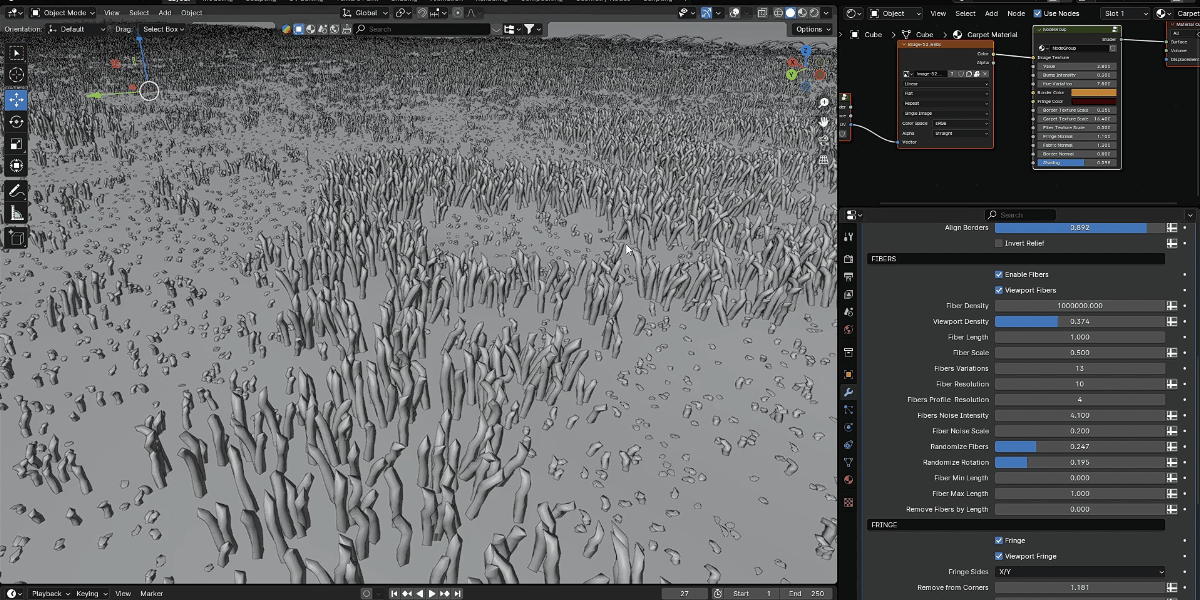Open the Slot 1 material dropdown
The image size is (1200, 600).
tap(1126, 13)
